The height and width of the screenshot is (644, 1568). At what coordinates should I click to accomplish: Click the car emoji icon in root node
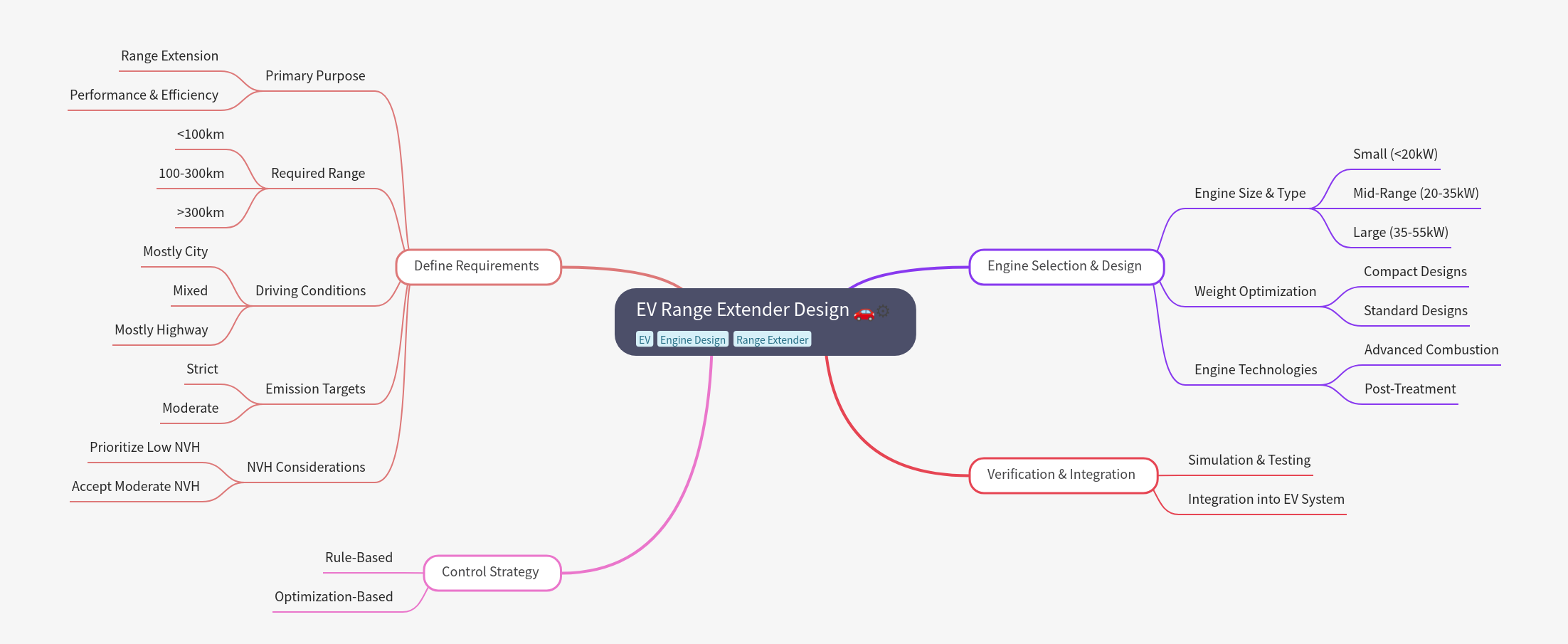click(864, 312)
